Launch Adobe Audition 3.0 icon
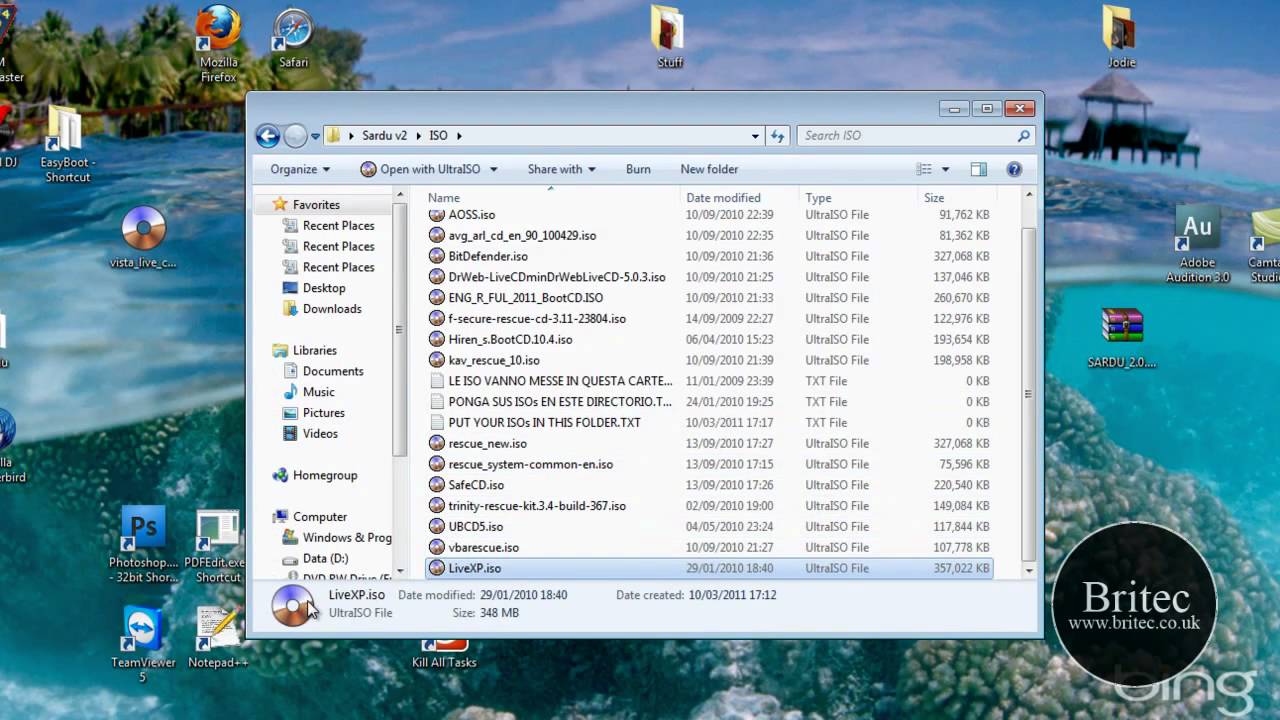Screen dimensions: 1280x720 (x=1197, y=246)
